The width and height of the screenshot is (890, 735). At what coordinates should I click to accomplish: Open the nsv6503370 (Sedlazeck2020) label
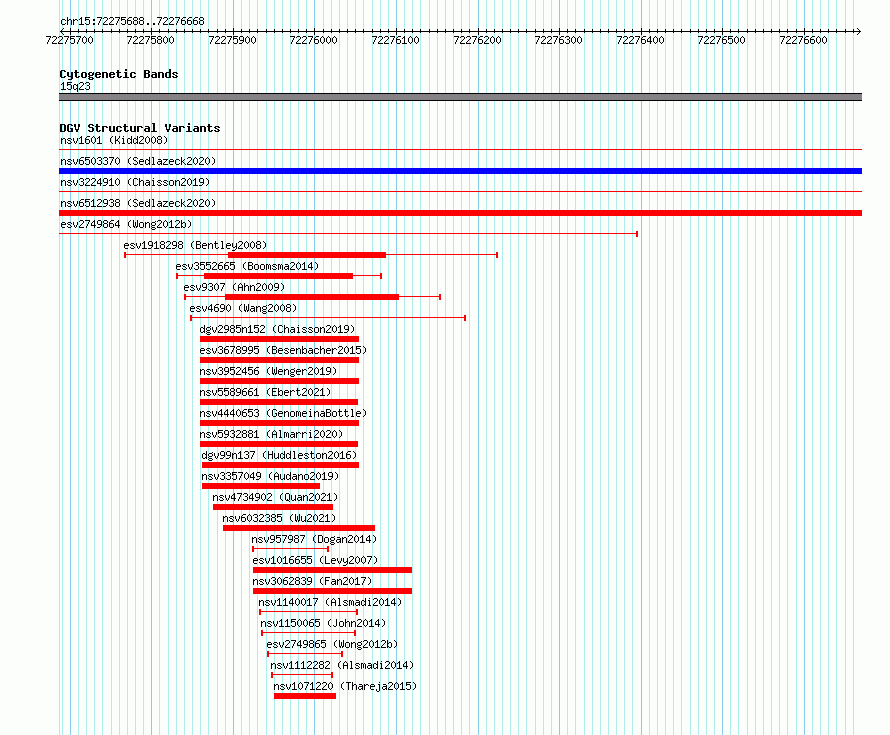pyautogui.click(x=138, y=161)
